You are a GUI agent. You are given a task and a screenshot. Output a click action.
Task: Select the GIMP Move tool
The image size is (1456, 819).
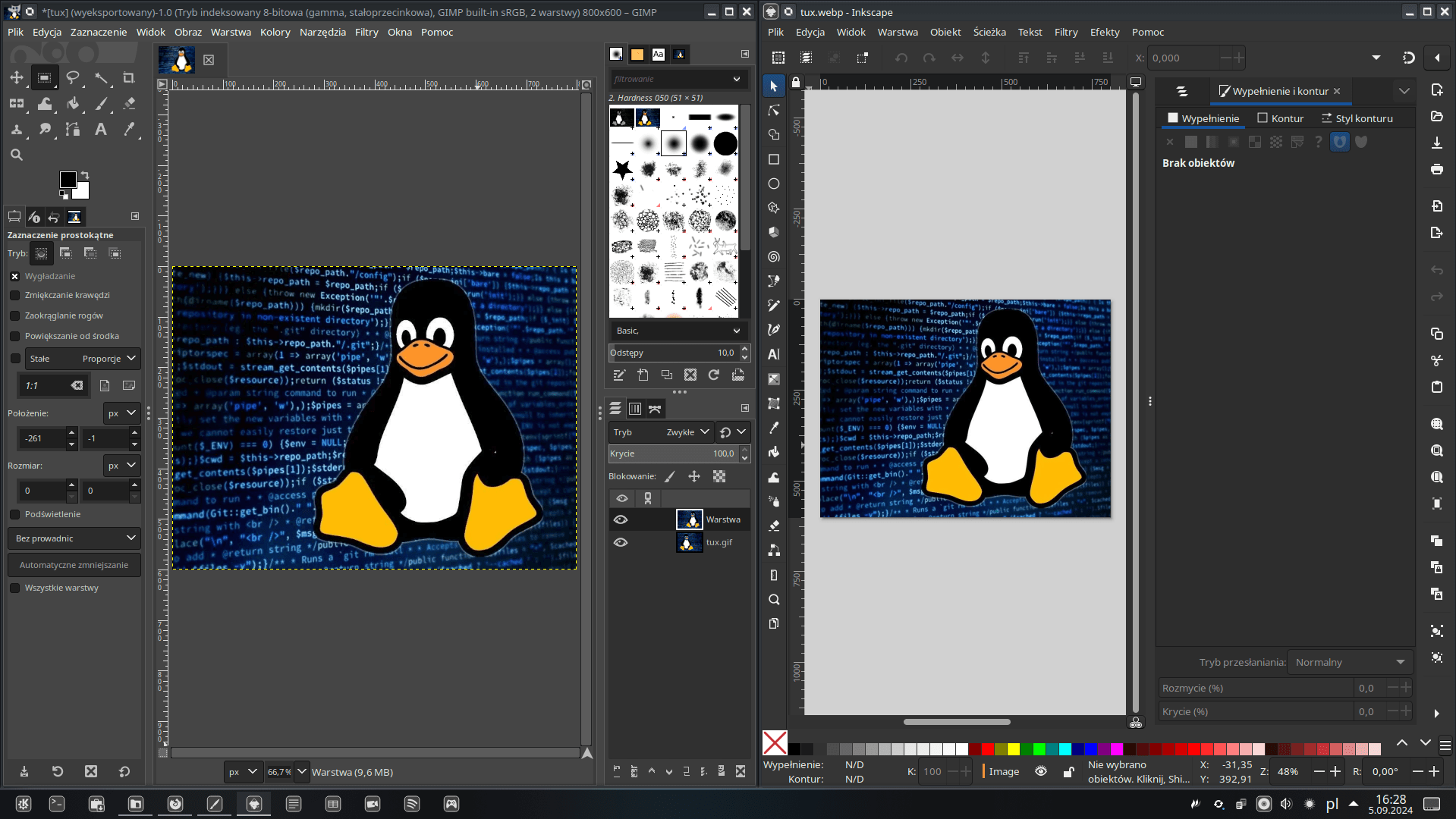click(16, 77)
